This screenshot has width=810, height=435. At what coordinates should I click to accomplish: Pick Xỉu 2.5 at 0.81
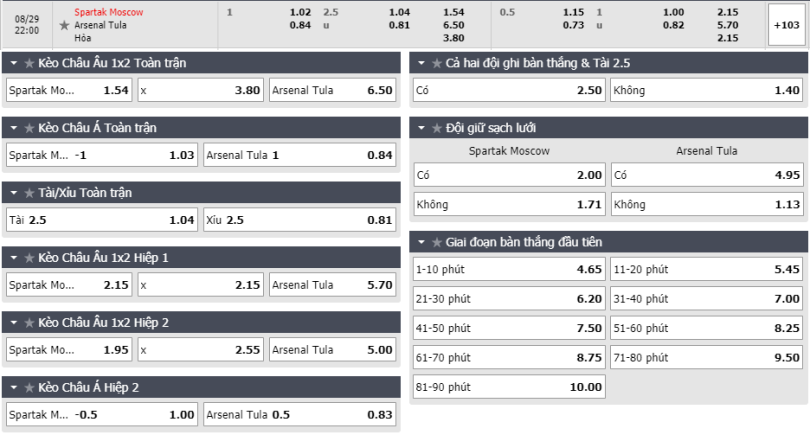pyautogui.click(x=300, y=220)
